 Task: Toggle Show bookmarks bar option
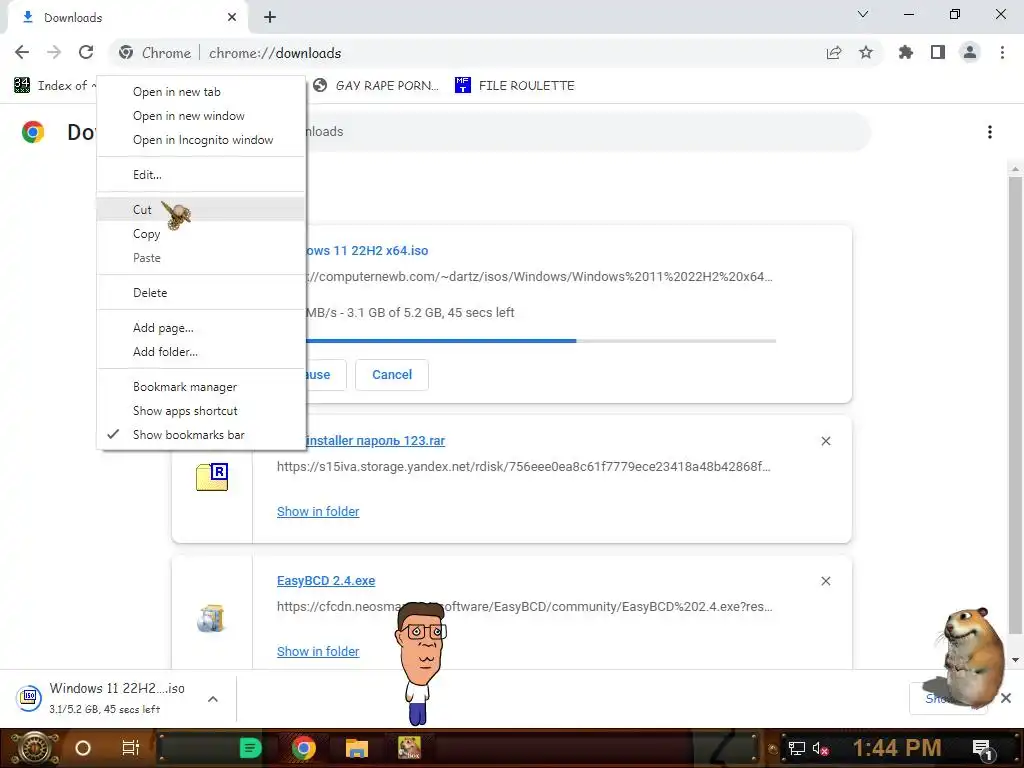tap(200, 435)
